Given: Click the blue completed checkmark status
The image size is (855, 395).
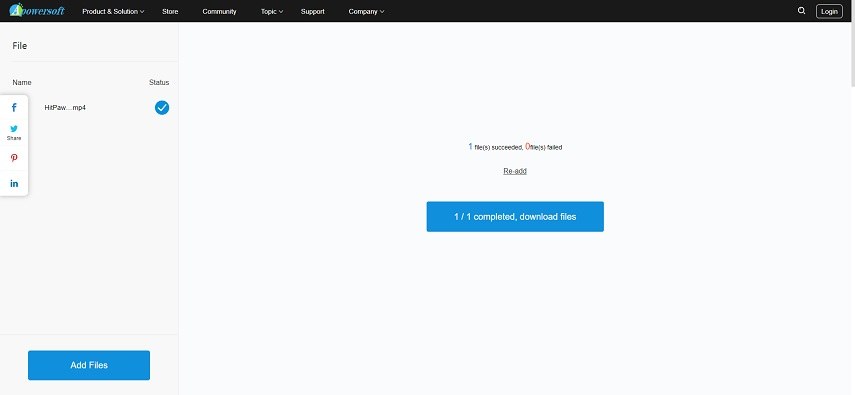Looking at the screenshot, I should click(162, 107).
